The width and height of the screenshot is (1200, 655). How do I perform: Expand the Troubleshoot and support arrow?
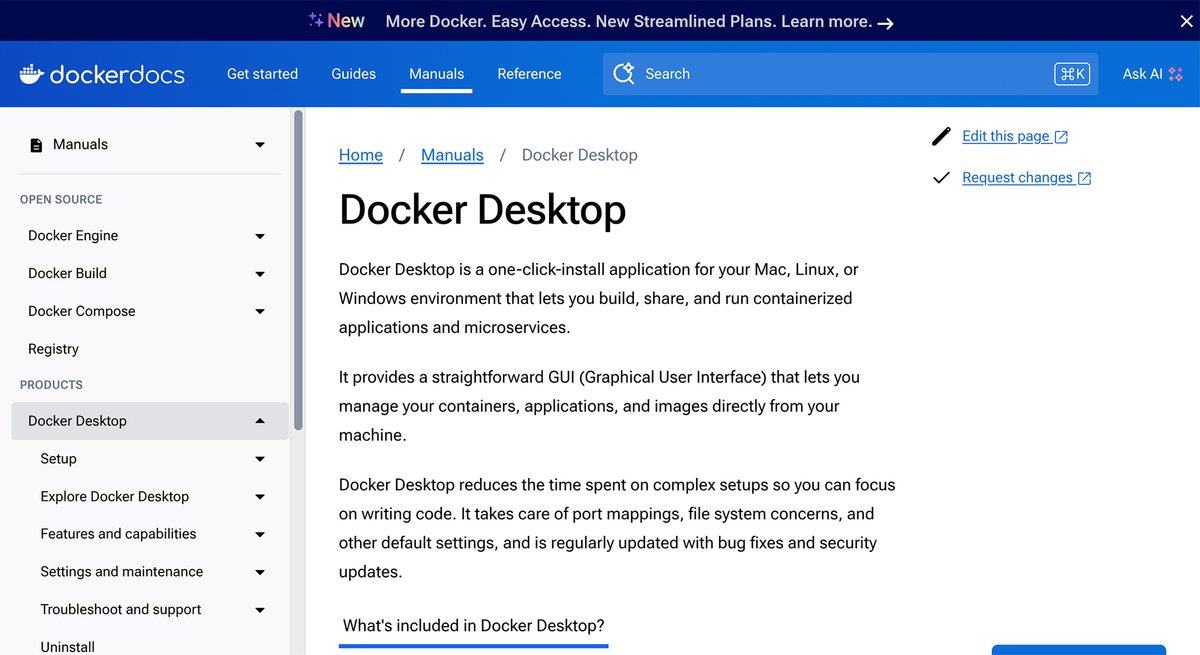pyautogui.click(x=260, y=610)
